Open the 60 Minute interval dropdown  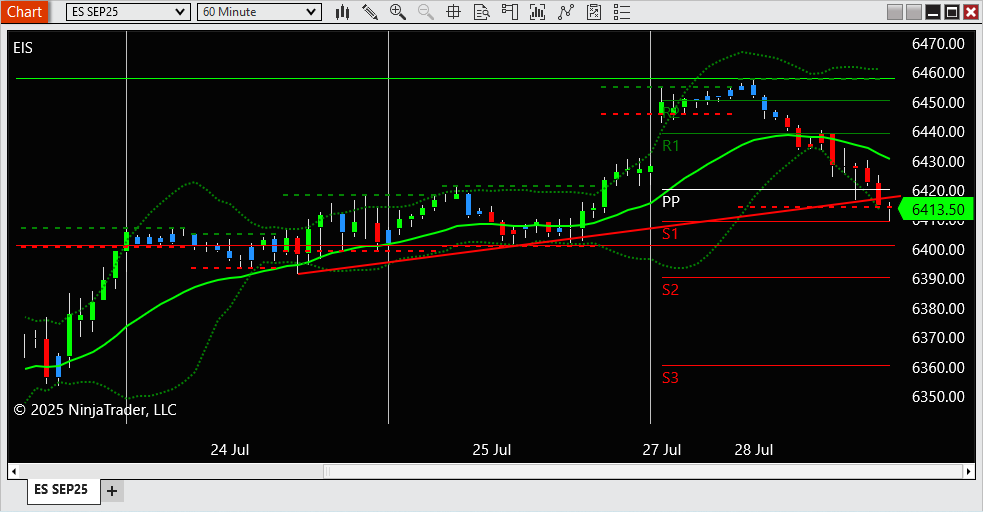pyautogui.click(x=259, y=12)
